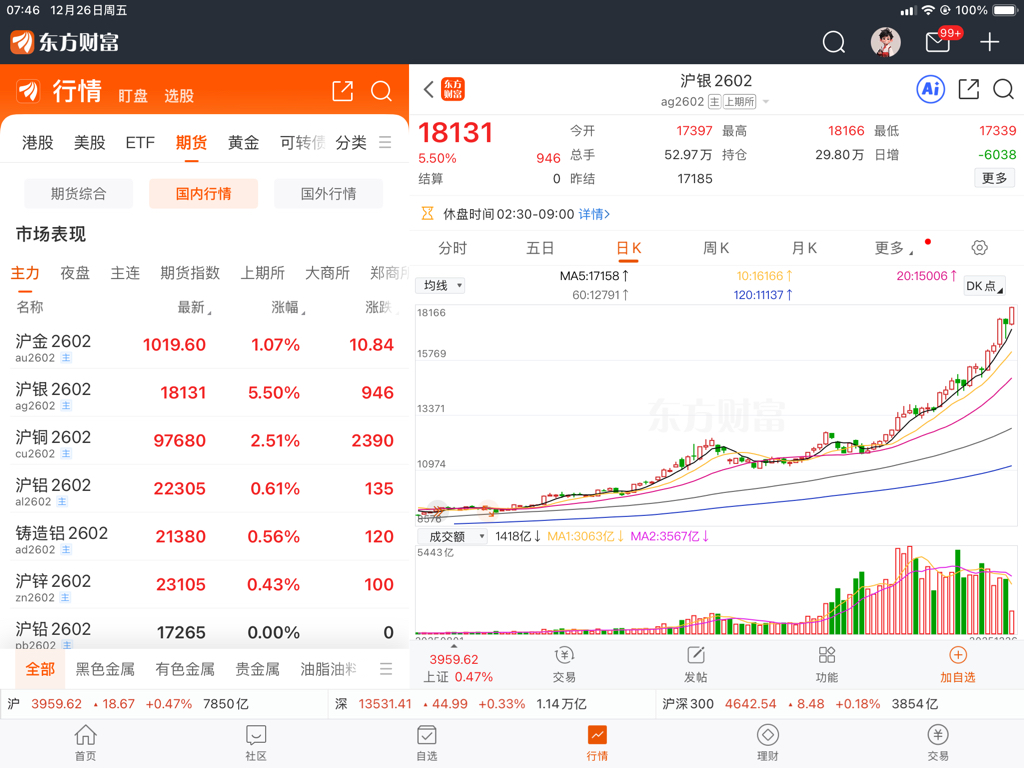
Task: Share the 沪银2602 quote page
Action: [x=968, y=89]
